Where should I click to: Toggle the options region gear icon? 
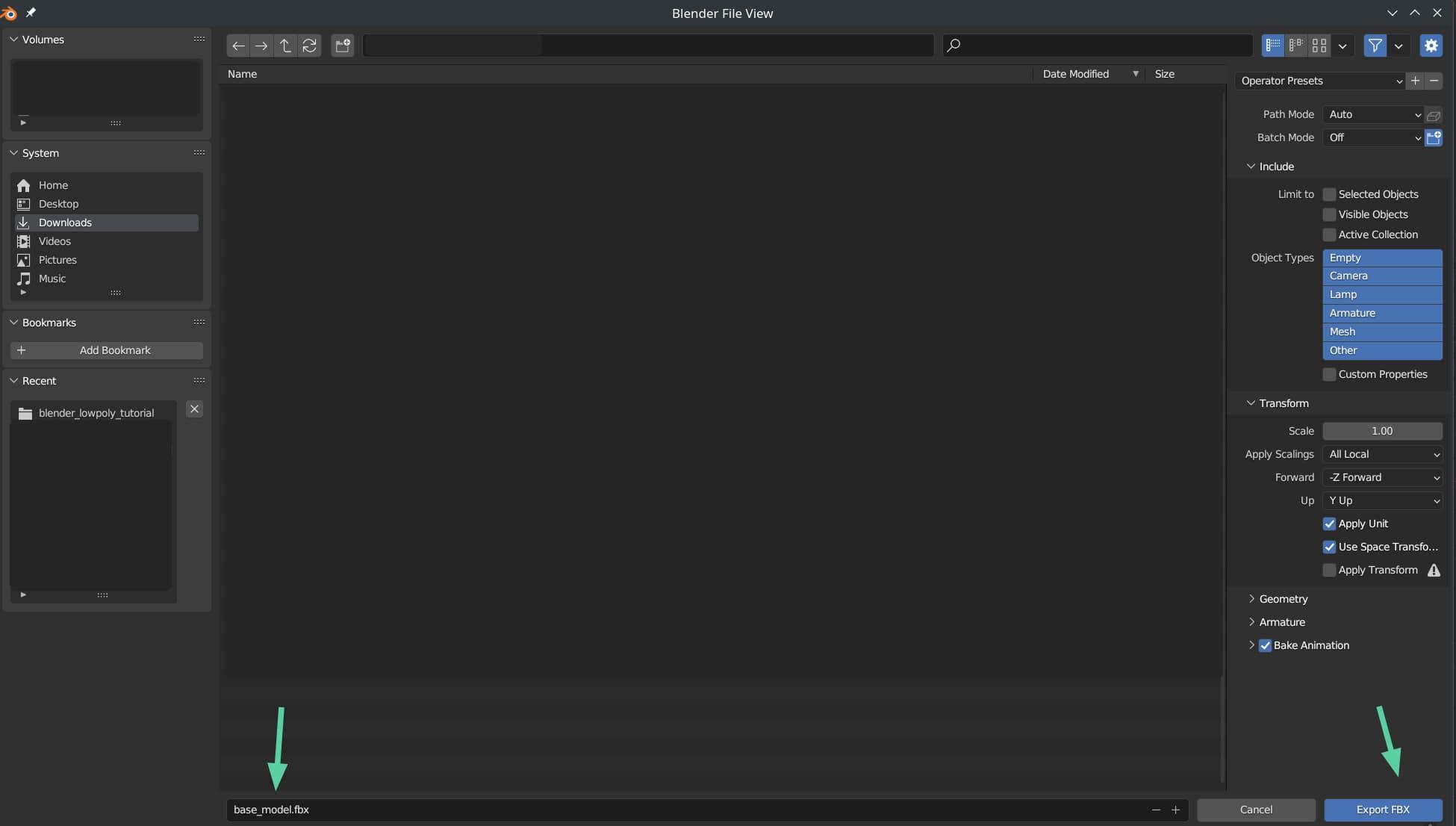[x=1431, y=46]
